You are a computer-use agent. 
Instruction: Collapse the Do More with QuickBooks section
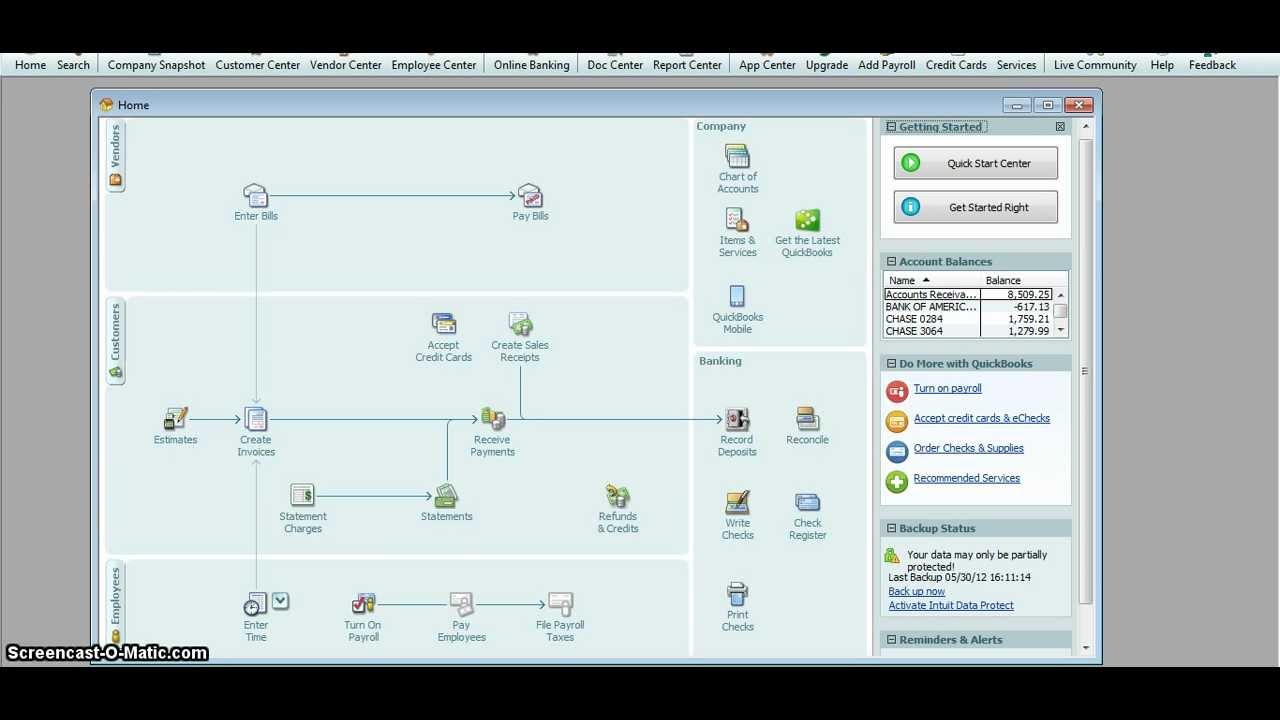click(891, 364)
